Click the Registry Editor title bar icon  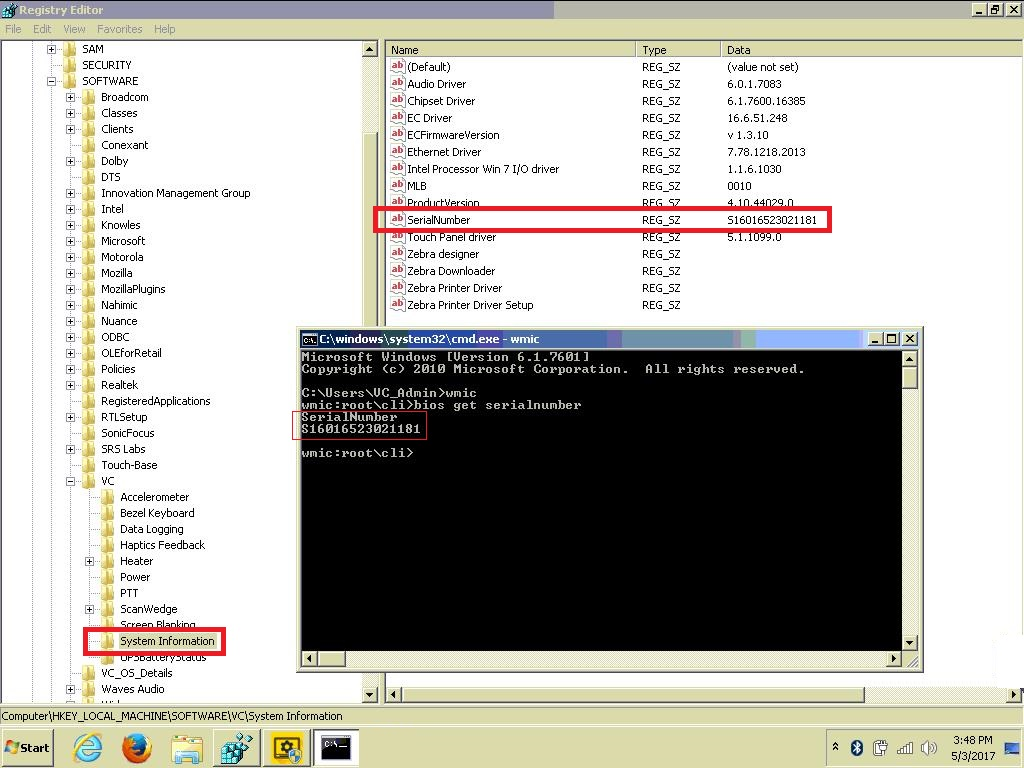pyautogui.click(x=8, y=10)
